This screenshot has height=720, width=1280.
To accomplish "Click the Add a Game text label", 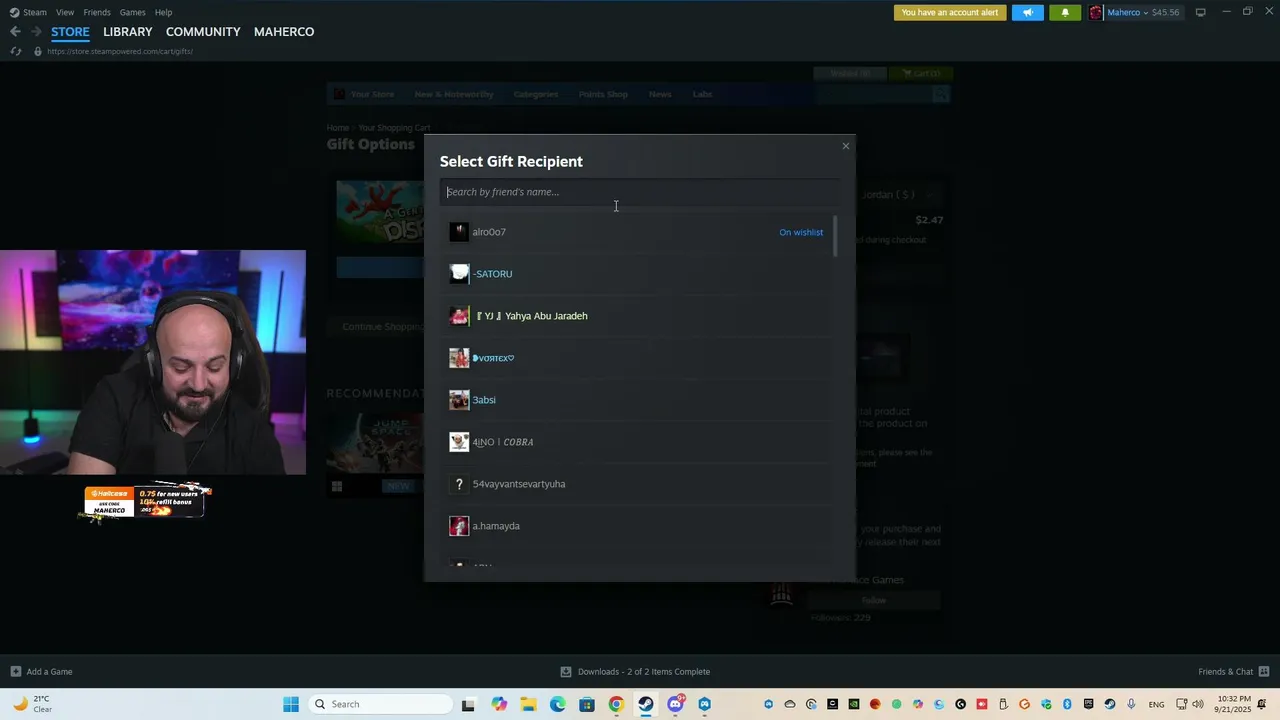I will [x=49, y=672].
